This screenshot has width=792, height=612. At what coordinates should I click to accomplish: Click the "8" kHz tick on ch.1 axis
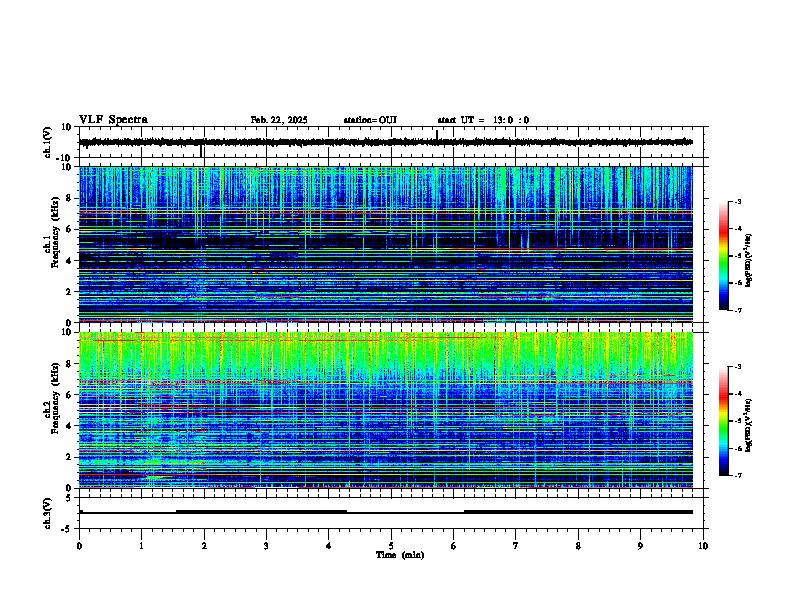tap(70, 198)
